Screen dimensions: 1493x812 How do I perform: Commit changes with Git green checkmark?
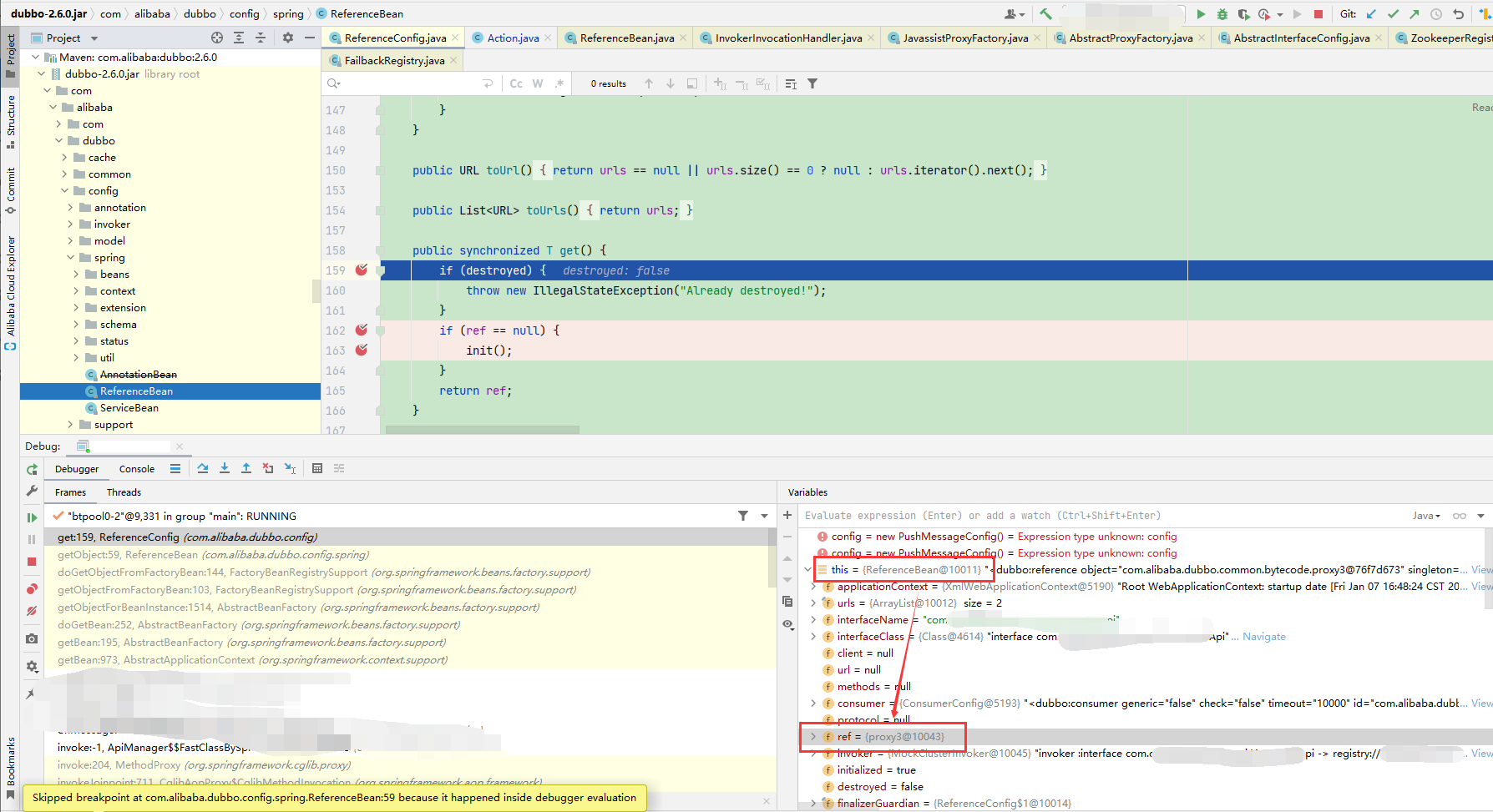(1393, 14)
